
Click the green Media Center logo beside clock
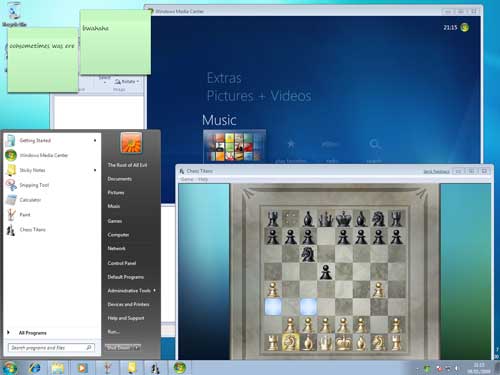point(464,28)
